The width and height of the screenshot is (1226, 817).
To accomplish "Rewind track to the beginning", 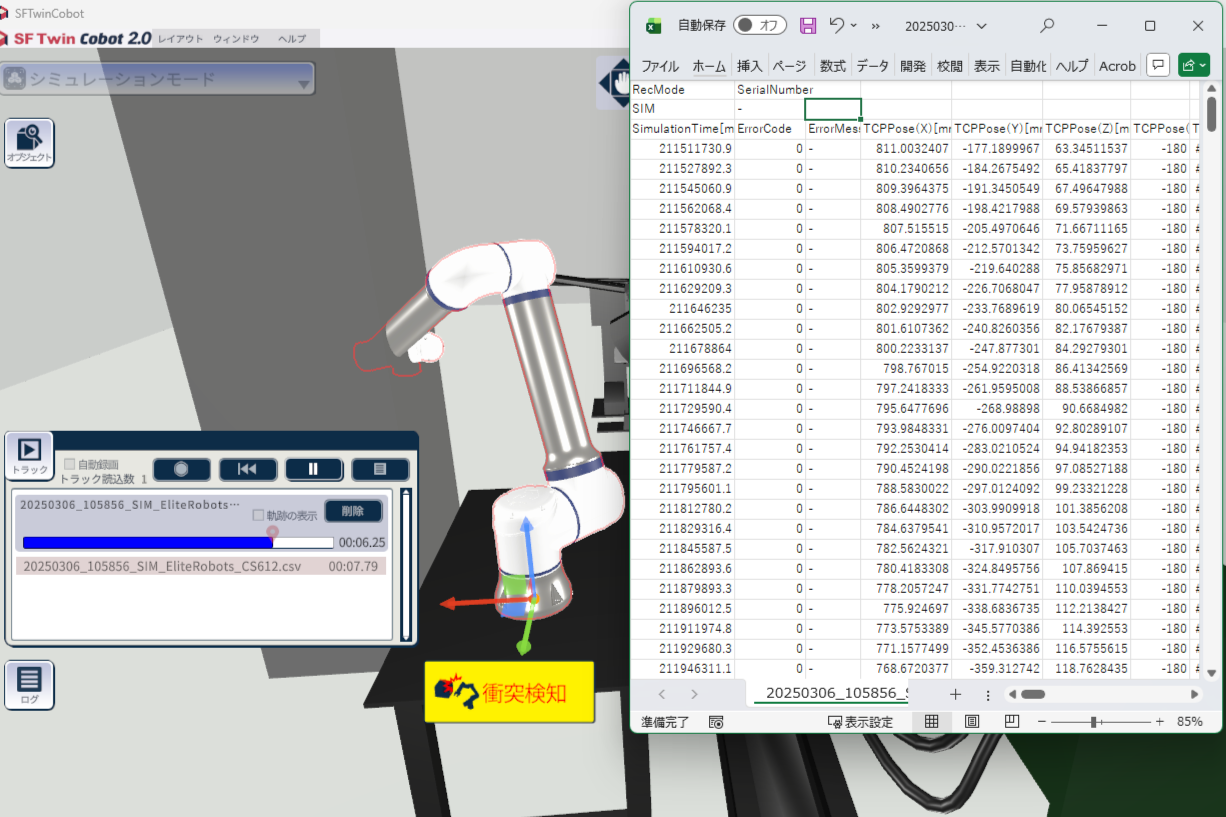I will click(x=247, y=469).
